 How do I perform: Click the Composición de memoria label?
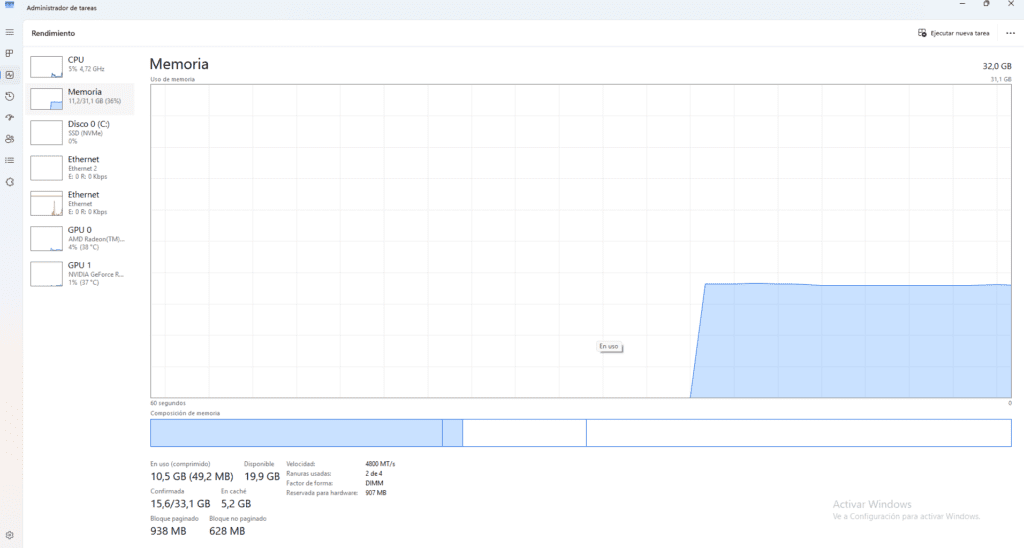(x=185, y=413)
